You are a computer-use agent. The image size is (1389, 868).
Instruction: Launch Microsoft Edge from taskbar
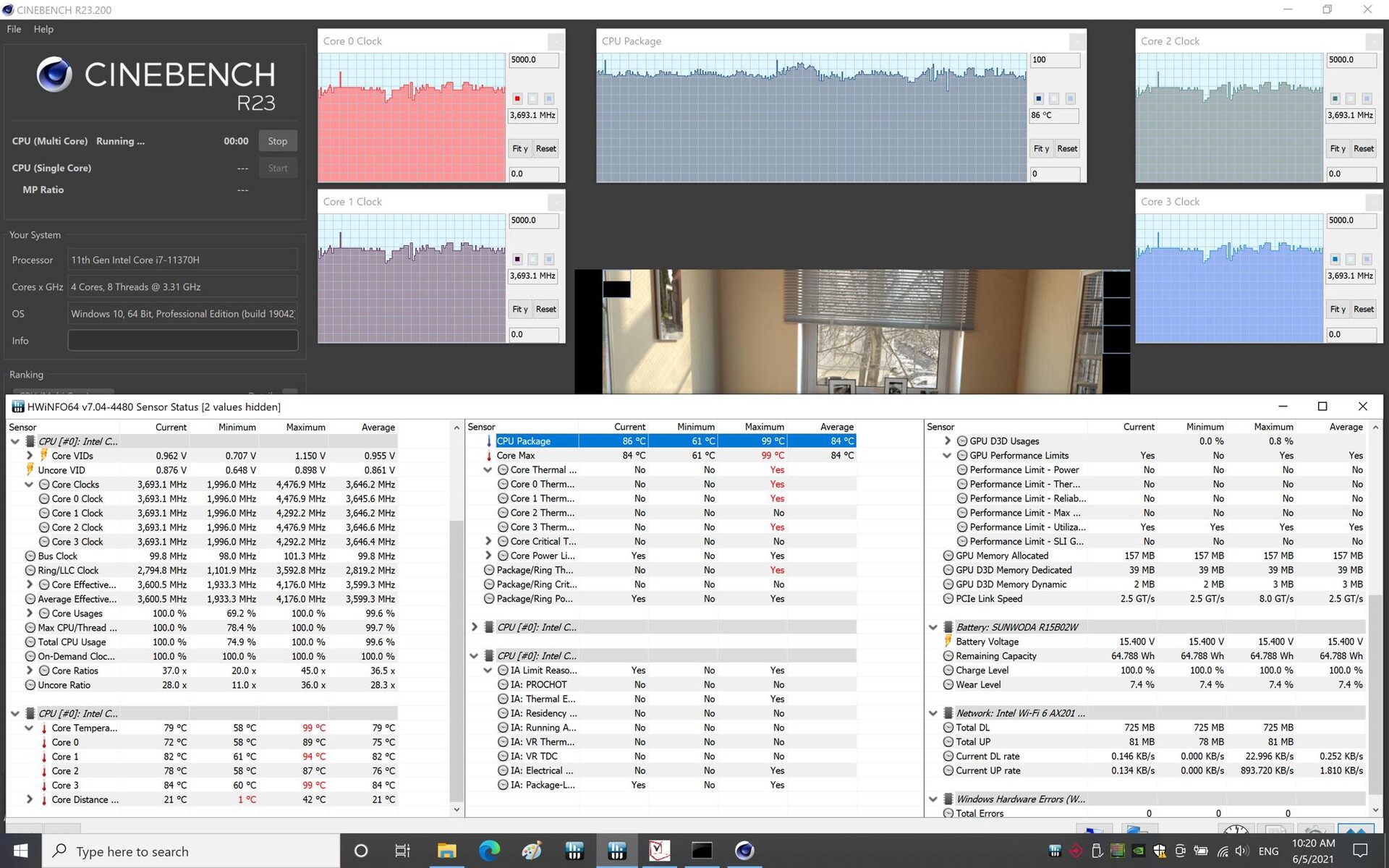489,851
